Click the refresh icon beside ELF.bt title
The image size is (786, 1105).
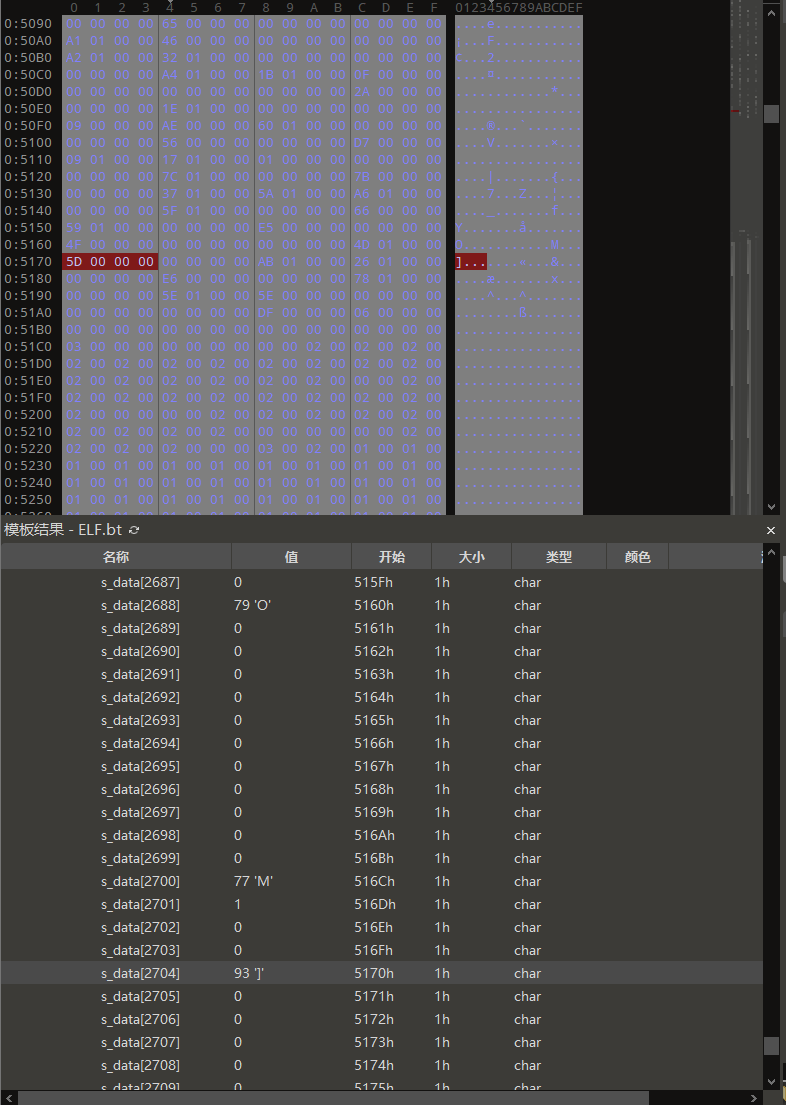[135, 530]
